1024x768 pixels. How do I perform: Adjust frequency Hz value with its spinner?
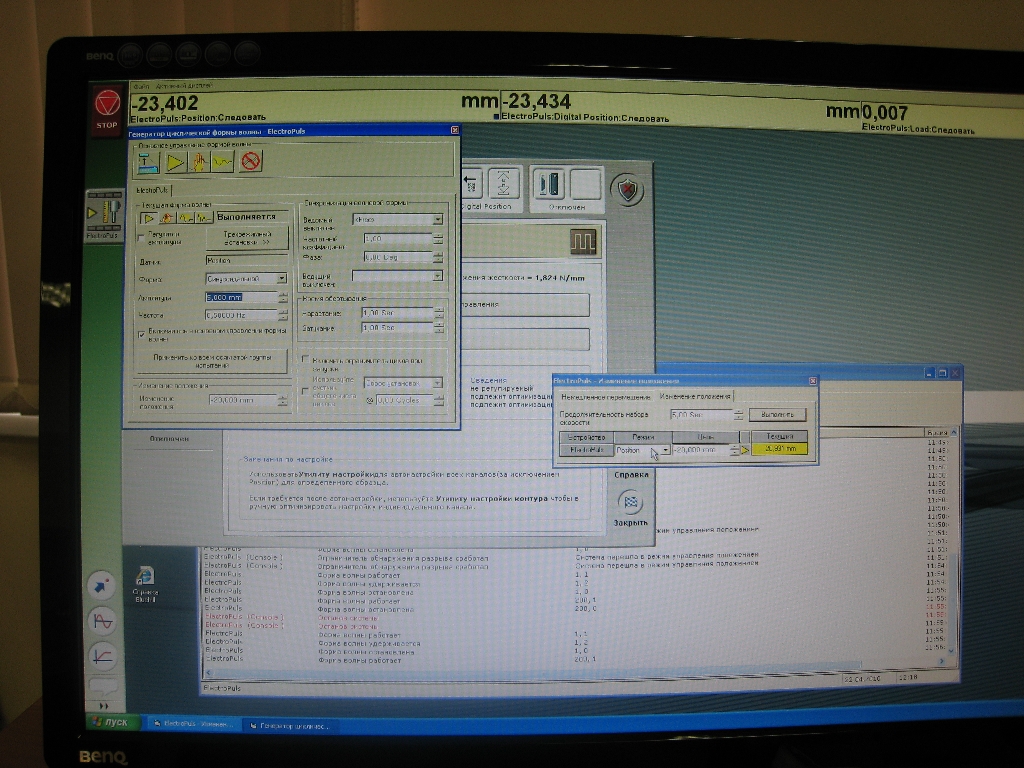coord(283,315)
